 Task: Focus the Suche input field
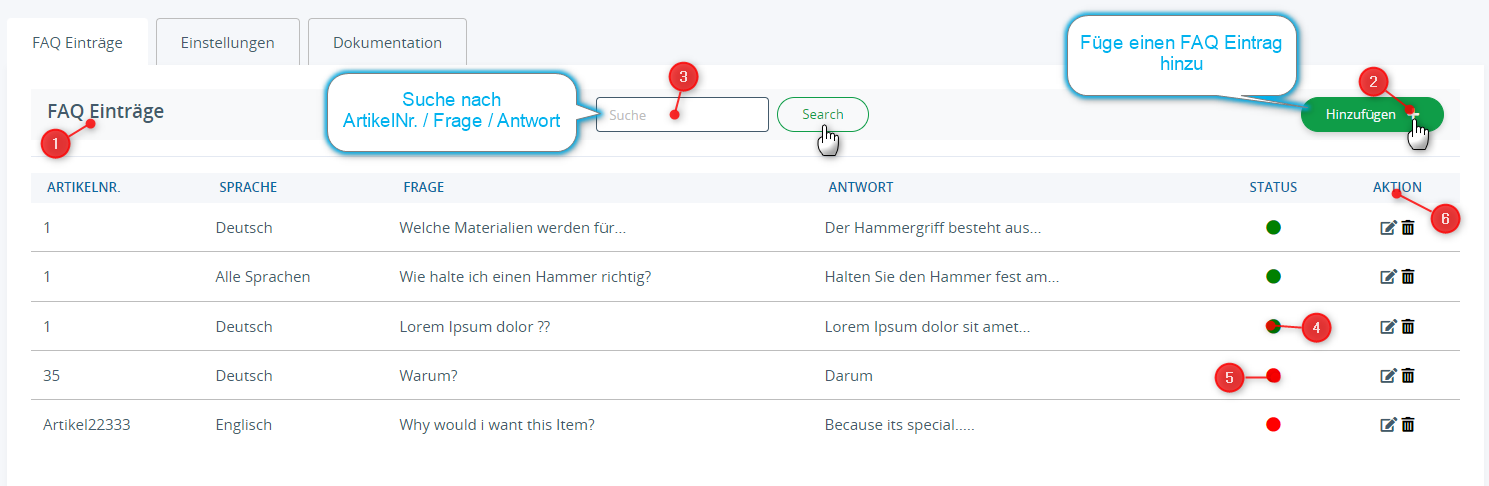(682, 114)
